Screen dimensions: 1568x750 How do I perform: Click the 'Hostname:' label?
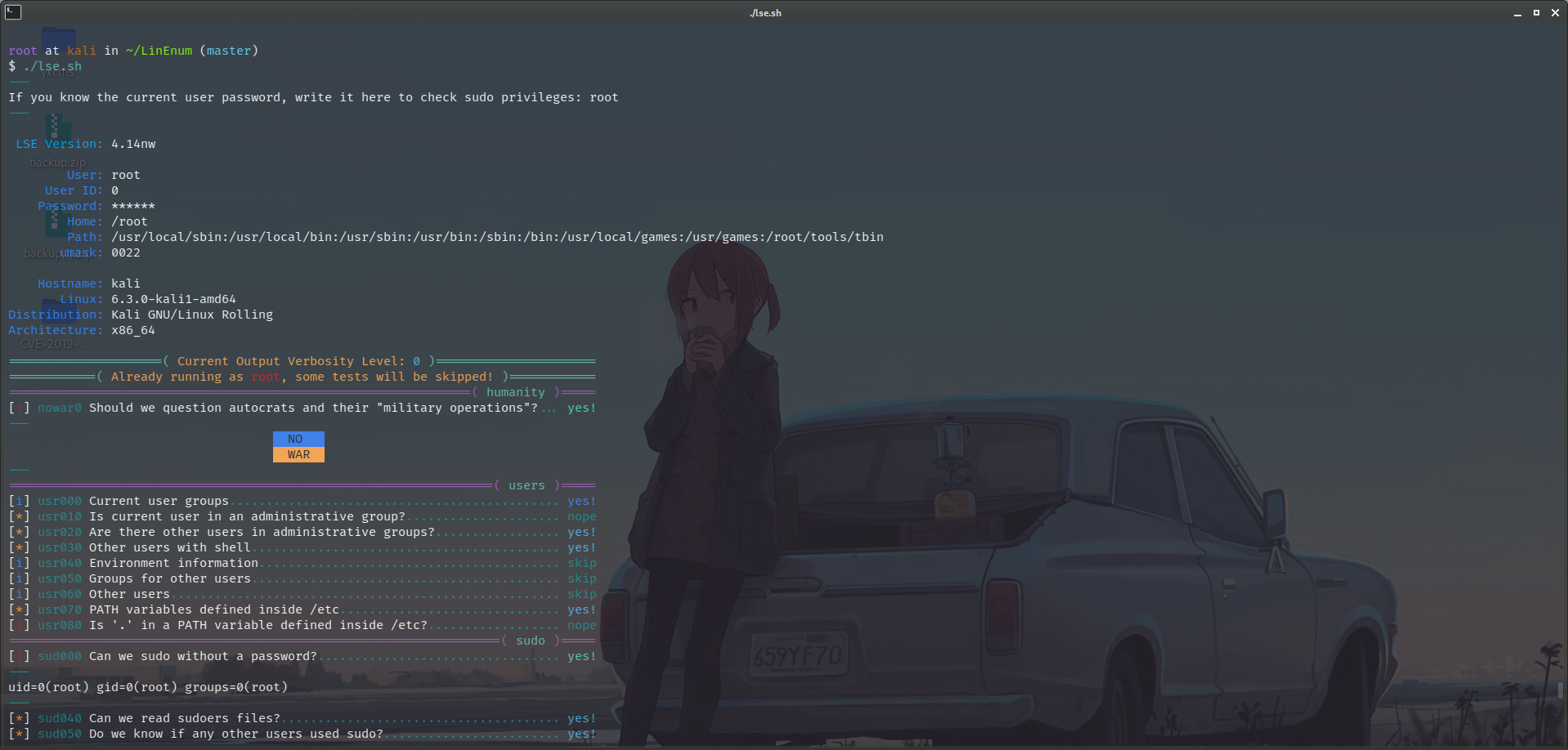point(70,283)
